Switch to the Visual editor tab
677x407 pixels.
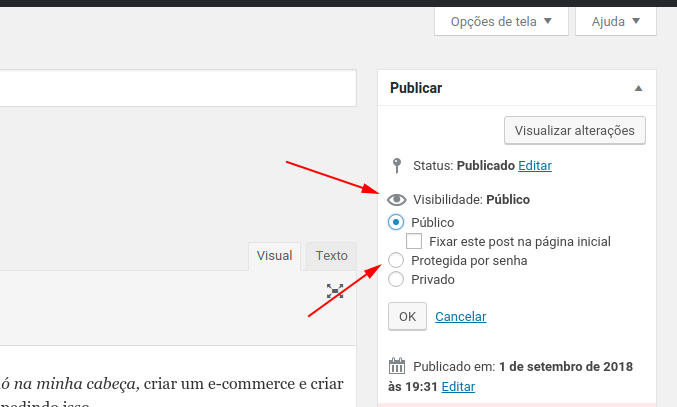(x=275, y=256)
